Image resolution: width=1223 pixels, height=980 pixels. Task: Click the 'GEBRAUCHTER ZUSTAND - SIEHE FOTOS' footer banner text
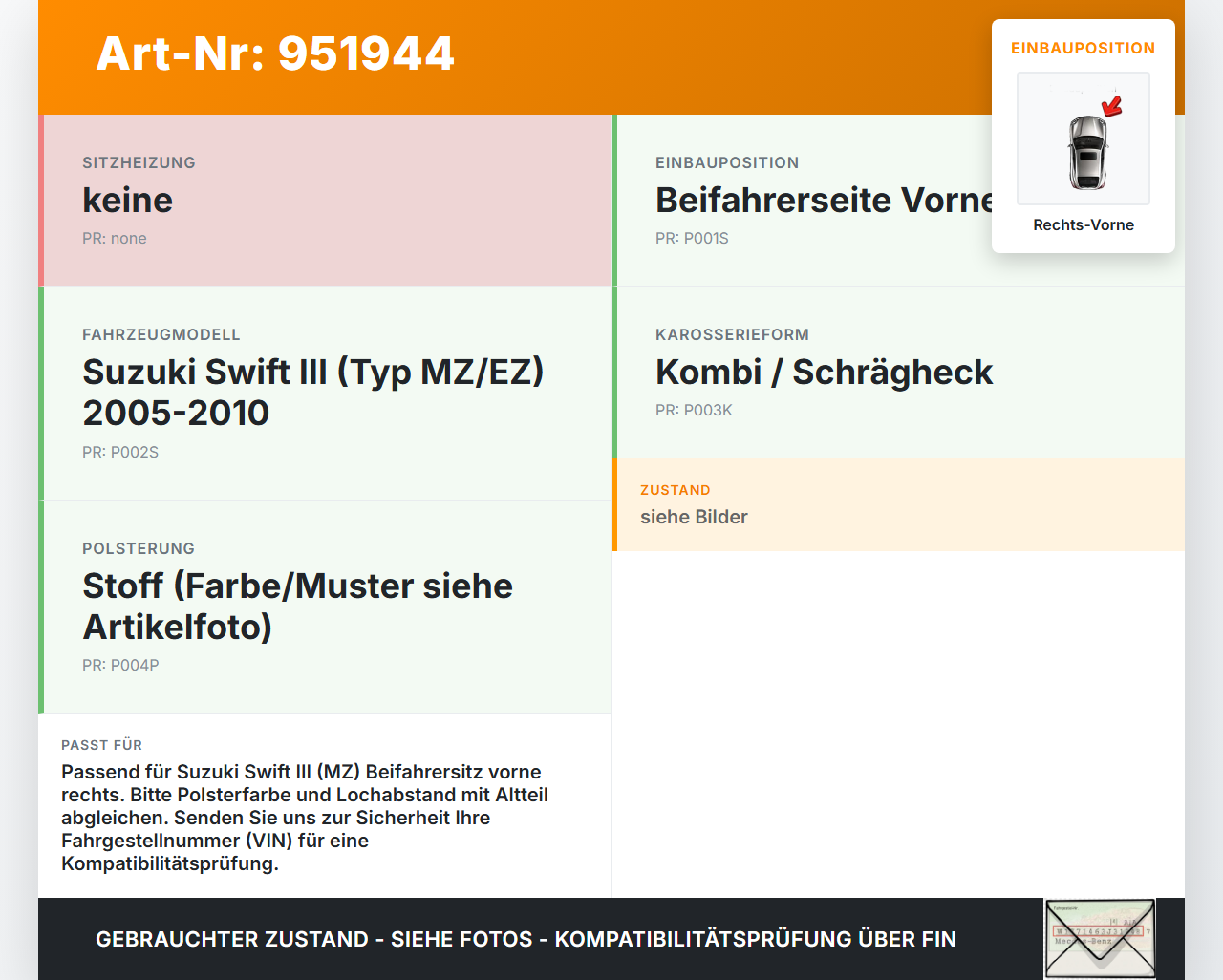point(526,939)
